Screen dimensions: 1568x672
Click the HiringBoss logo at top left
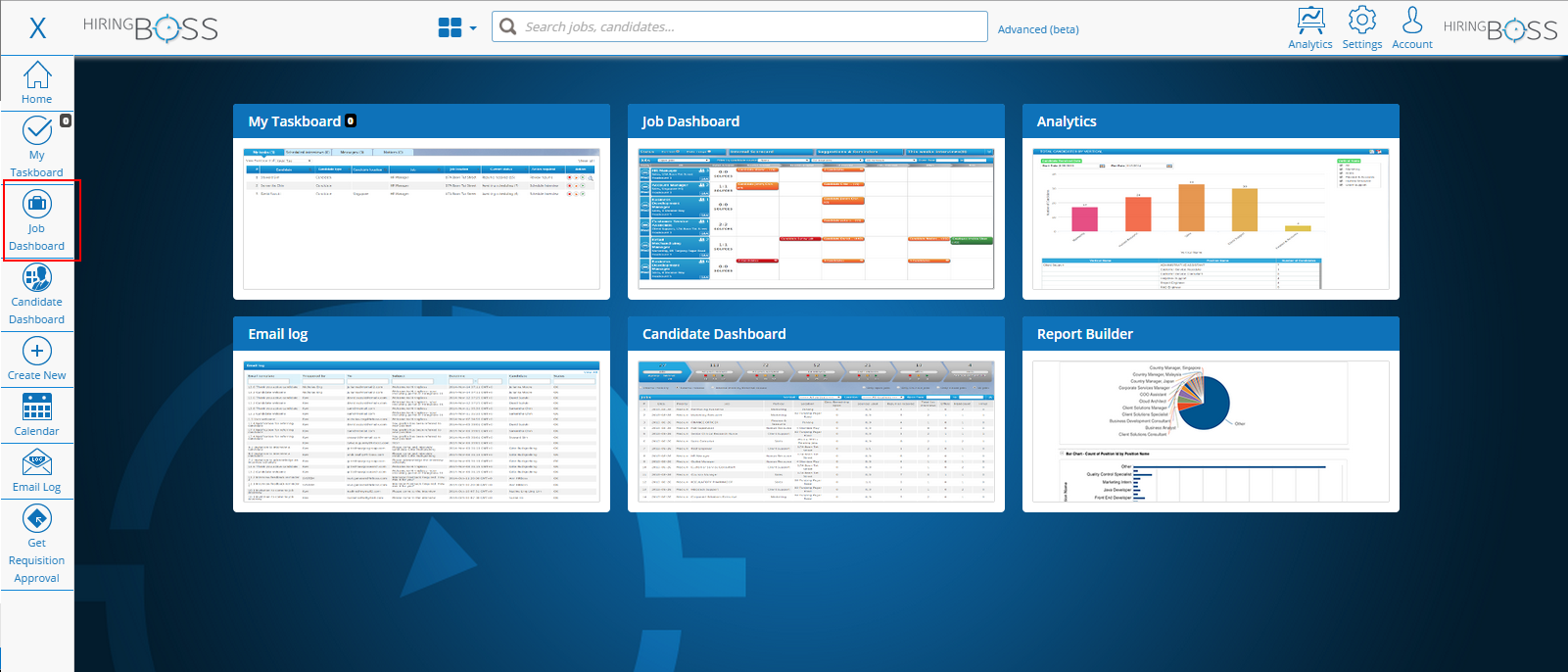(150, 28)
